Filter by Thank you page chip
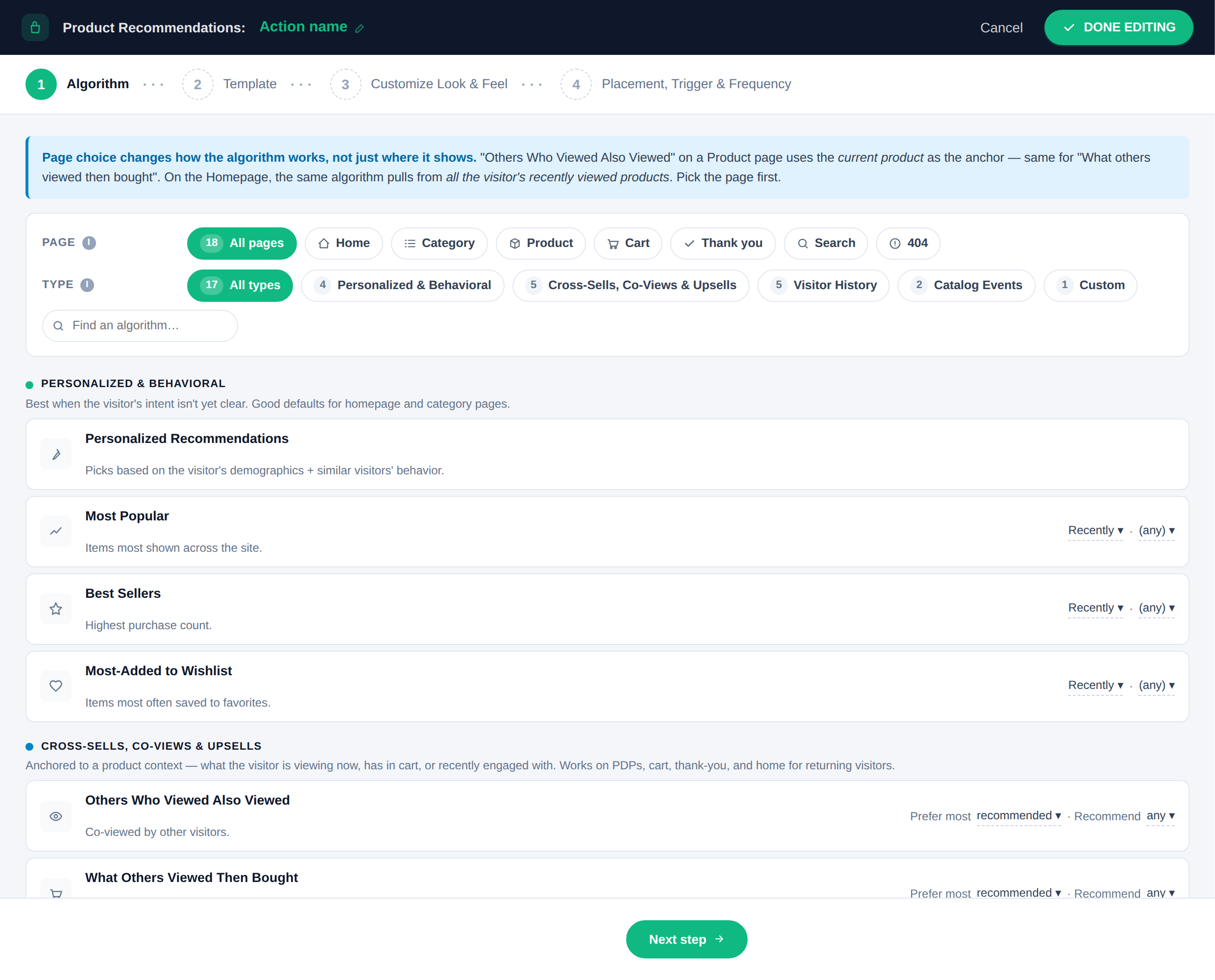 point(723,244)
